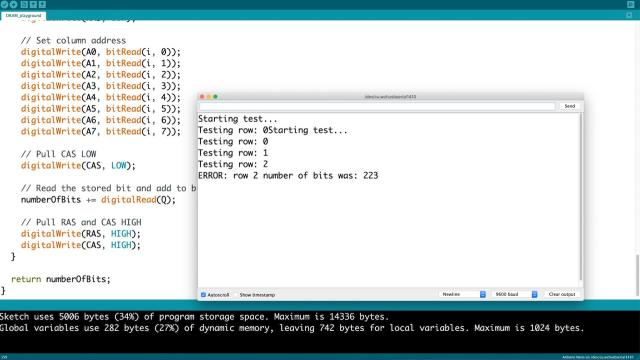The width and height of the screenshot is (640, 360).
Task: Close the Serial Monitor with red button
Action: (202, 97)
